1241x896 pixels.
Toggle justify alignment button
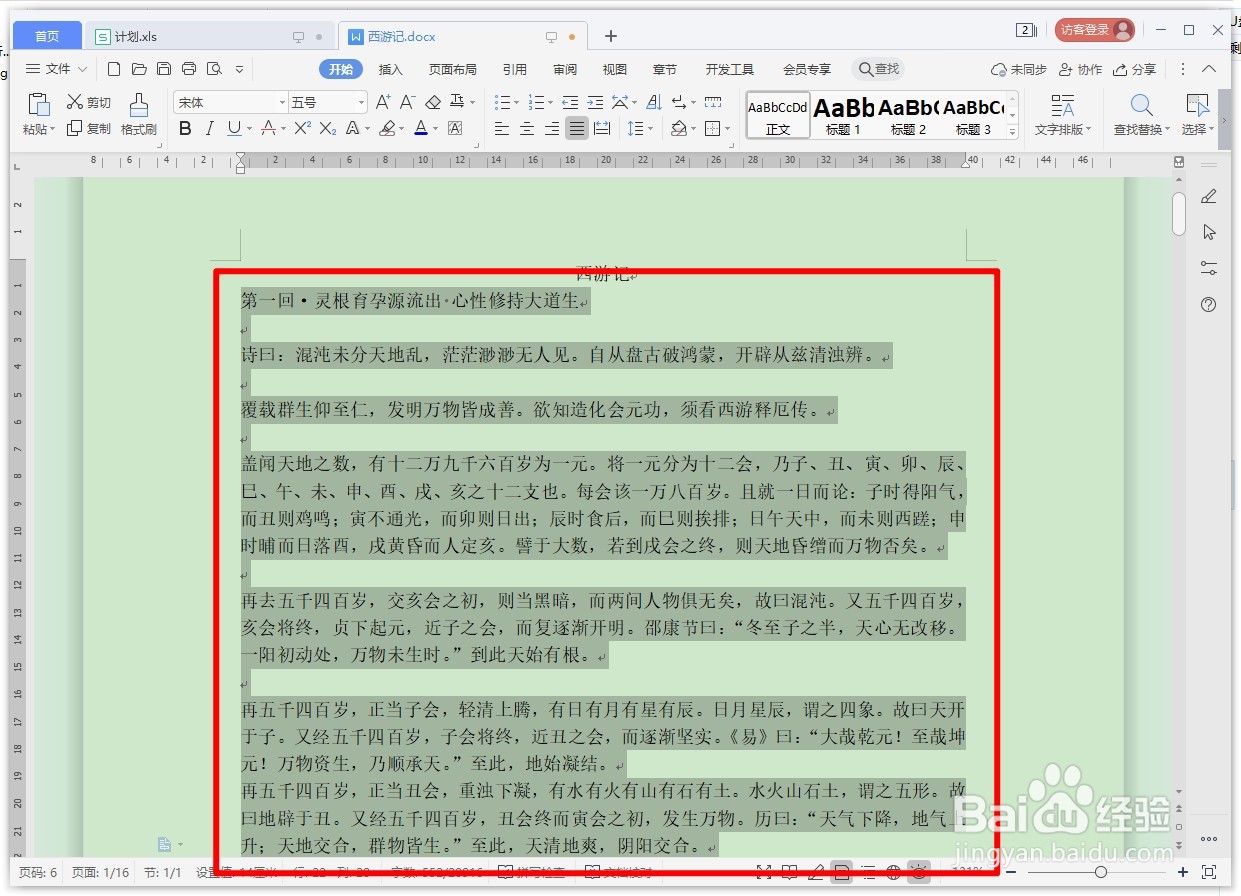(577, 128)
